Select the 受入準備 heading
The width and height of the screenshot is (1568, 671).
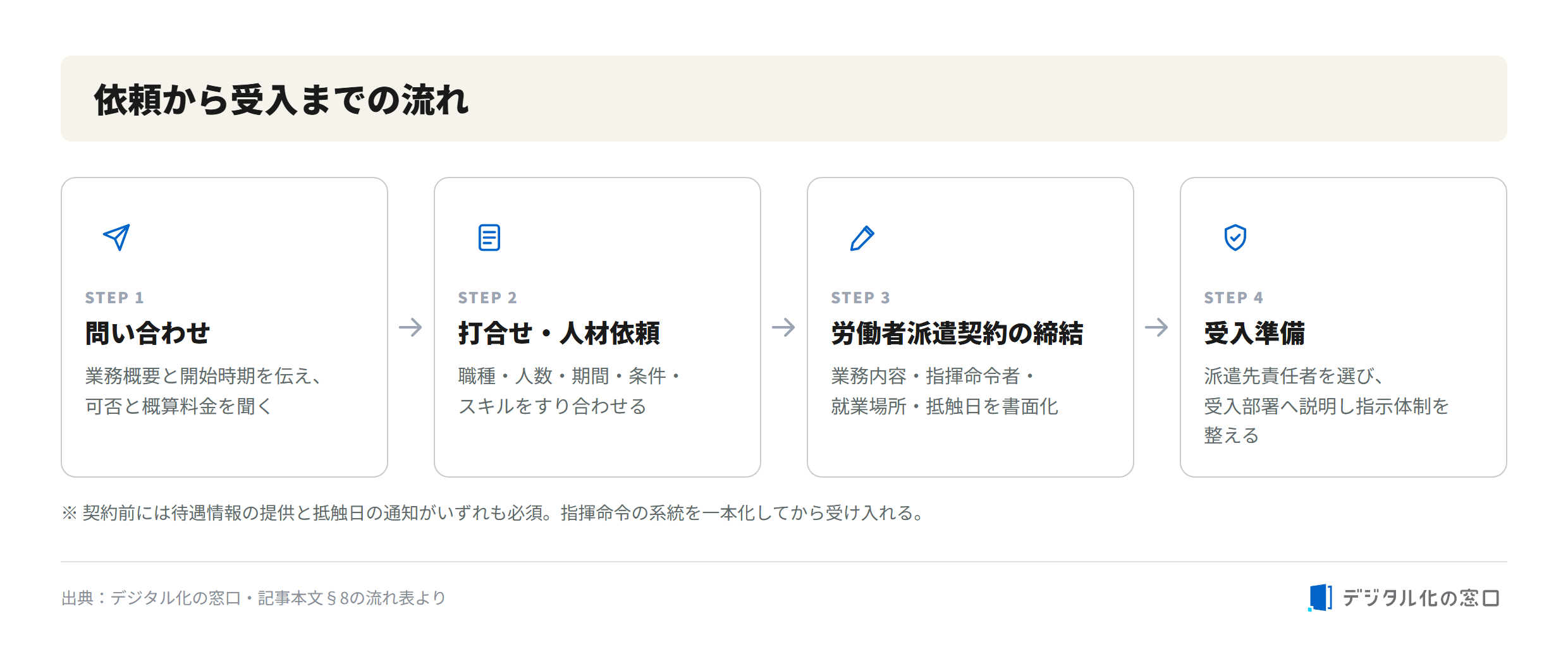pyautogui.click(x=1254, y=333)
